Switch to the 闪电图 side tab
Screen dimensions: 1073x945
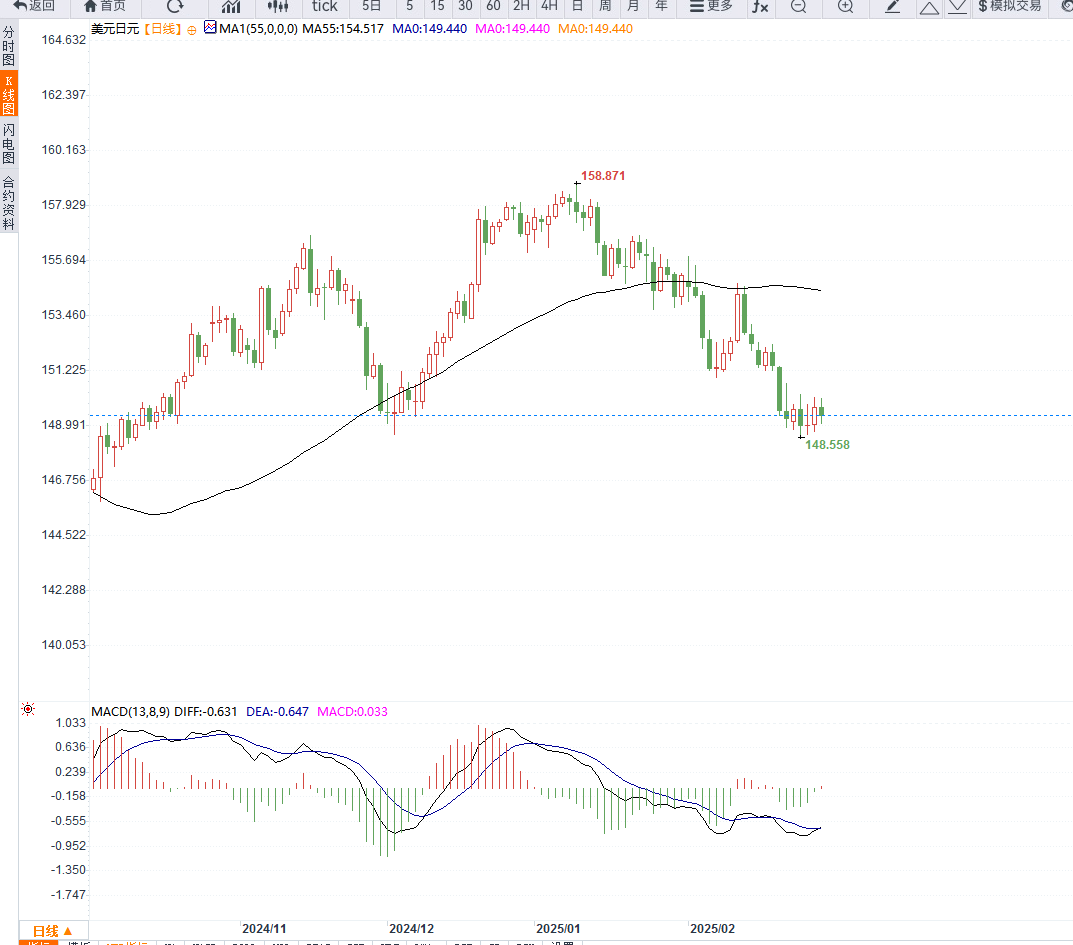pyautogui.click(x=9, y=144)
